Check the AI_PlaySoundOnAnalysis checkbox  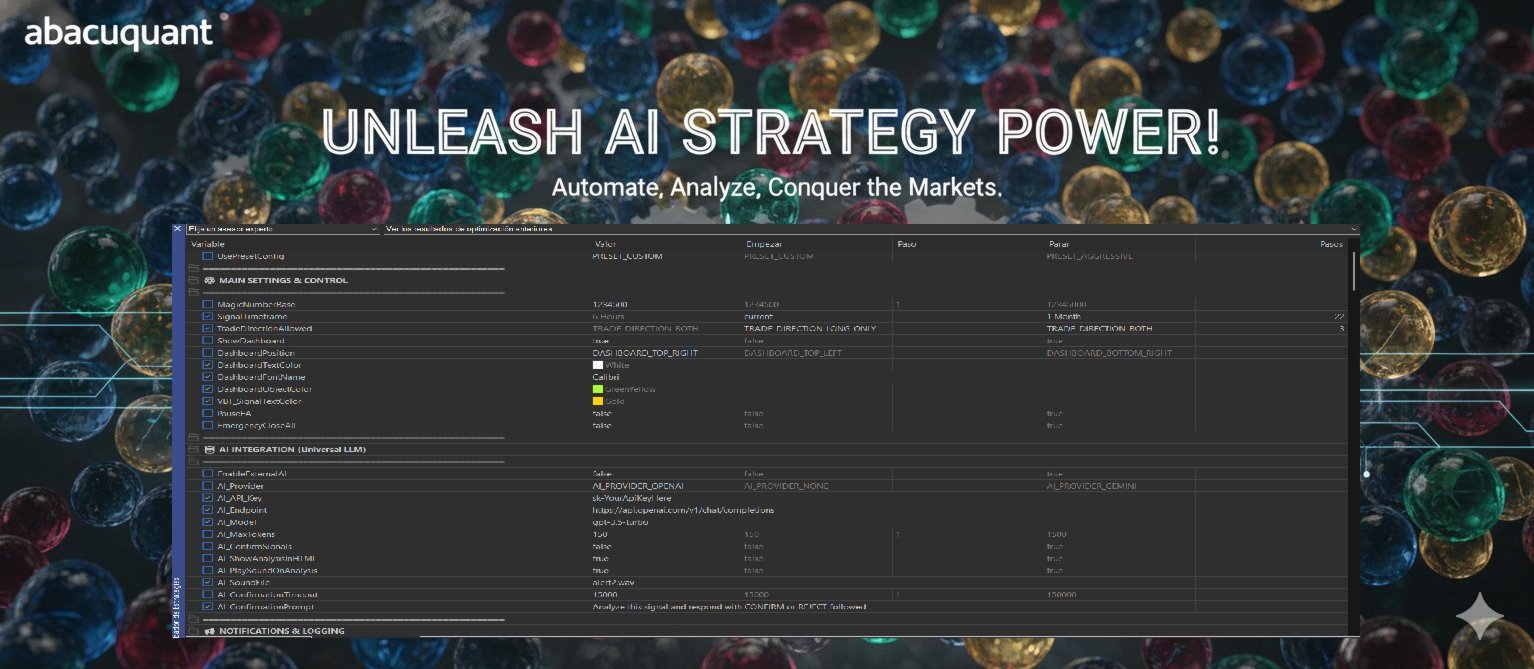208,570
